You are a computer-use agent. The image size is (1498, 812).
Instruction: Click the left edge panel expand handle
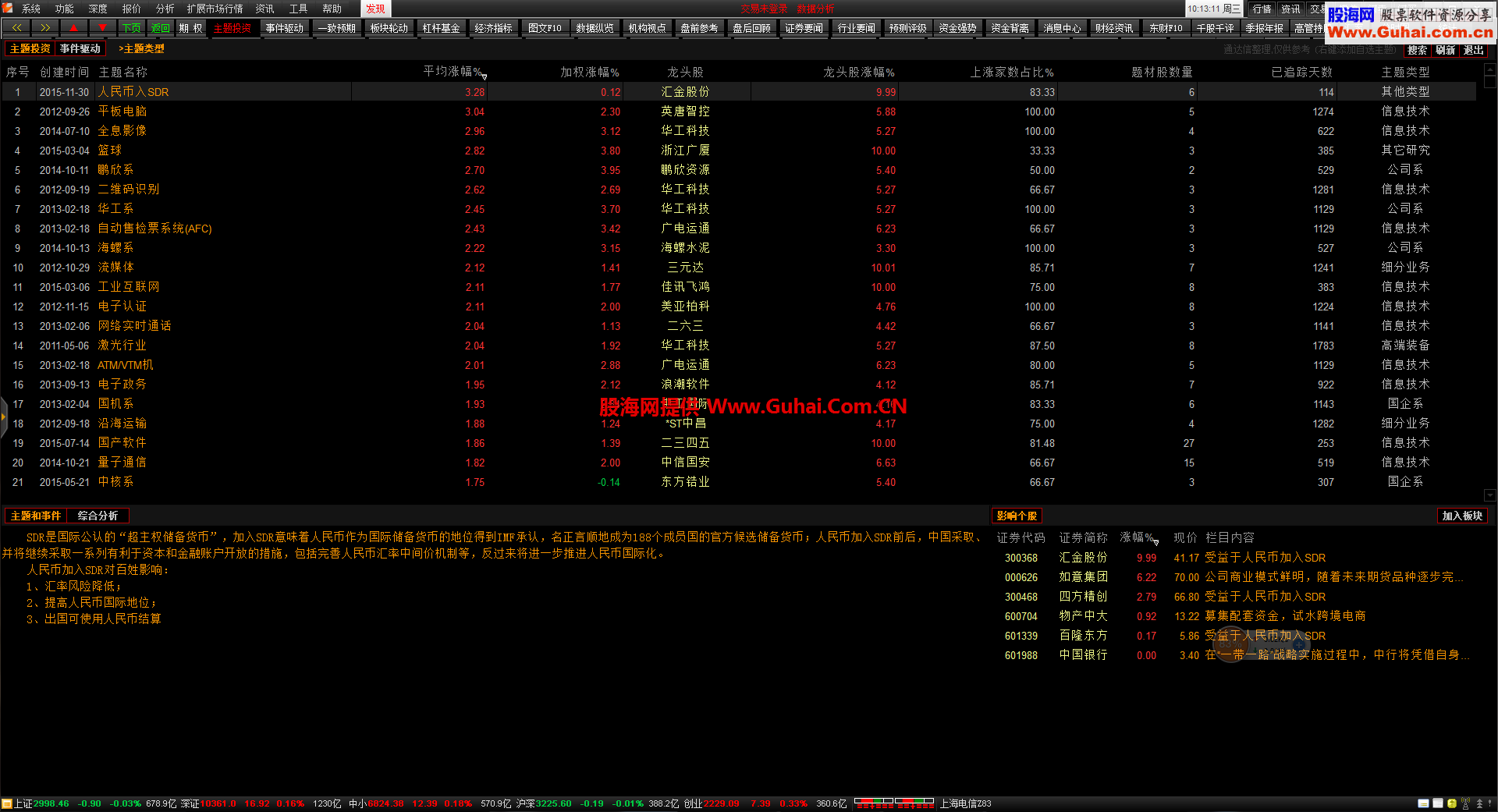[x=3, y=417]
